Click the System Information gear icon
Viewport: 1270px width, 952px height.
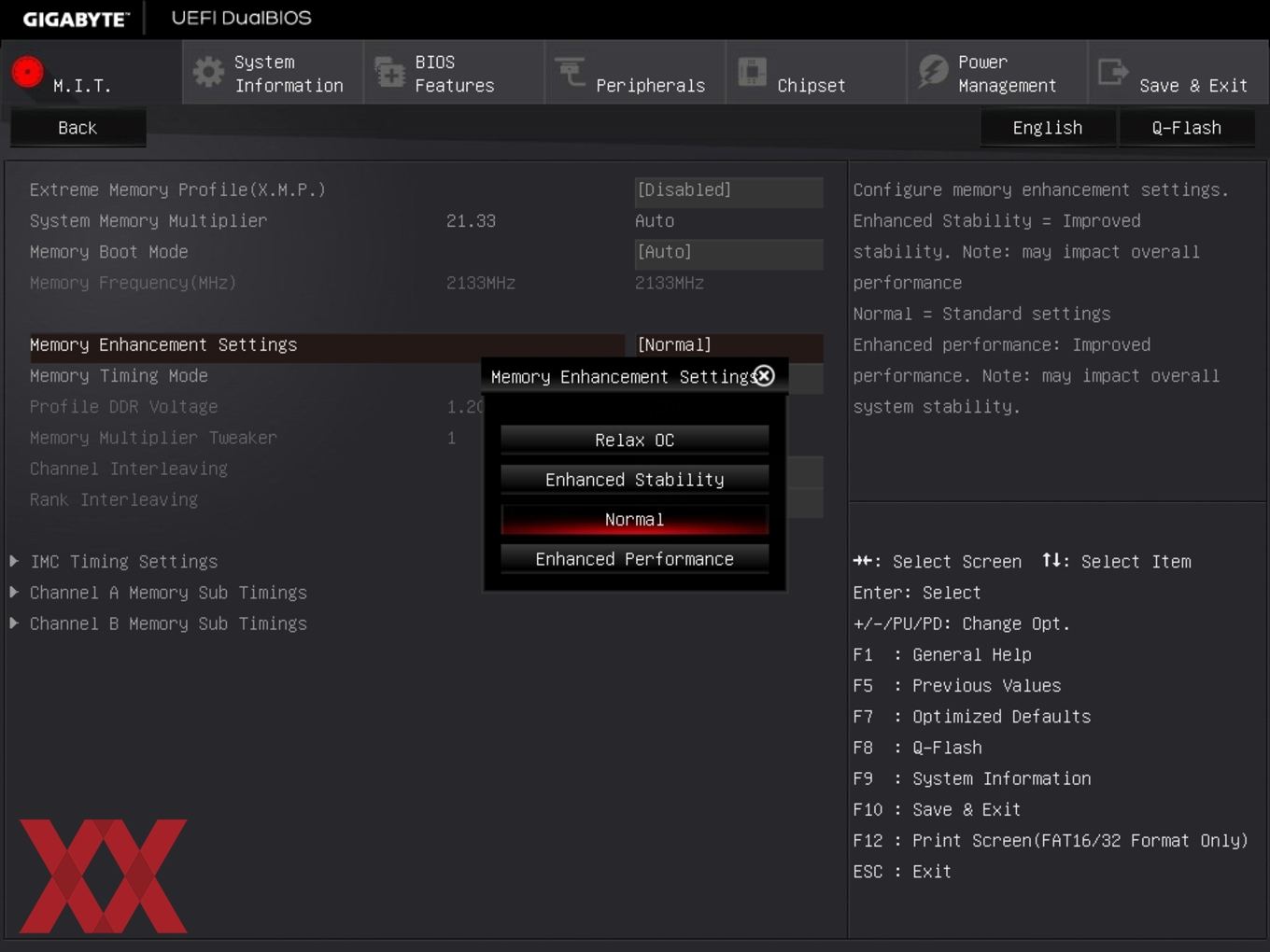pyautogui.click(x=208, y=73)
